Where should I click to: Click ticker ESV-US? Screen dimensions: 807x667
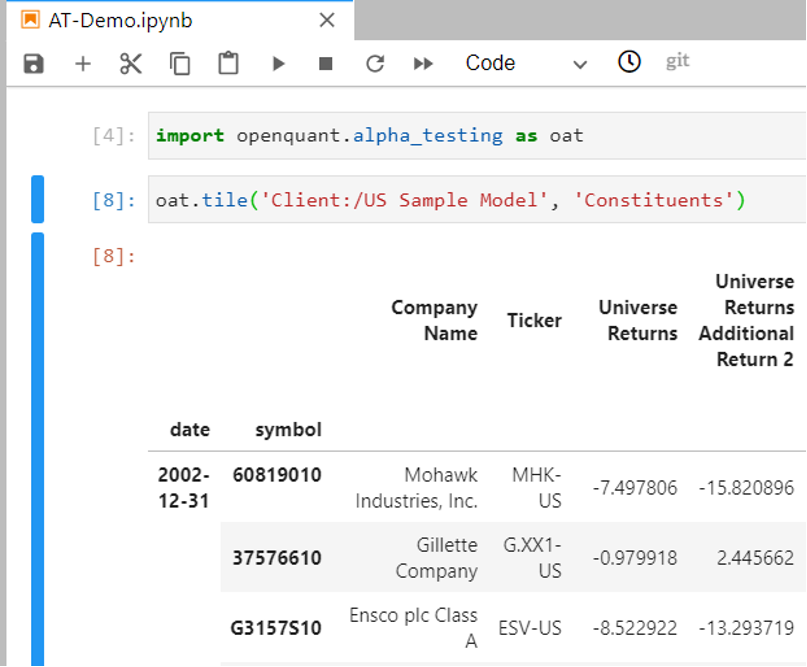[530, 628]
